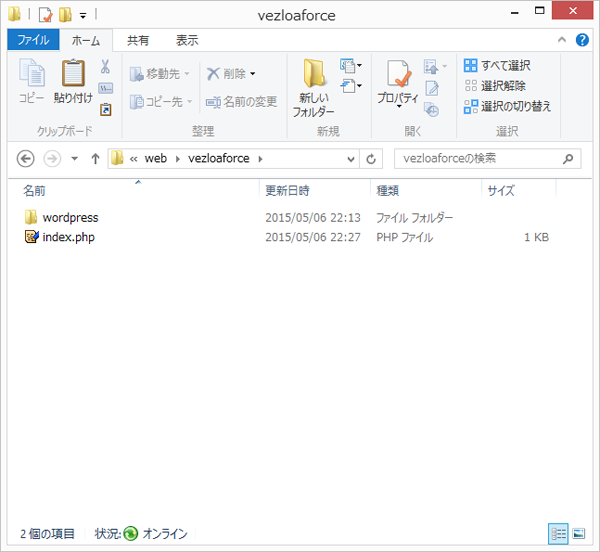Select the index.php file name
This screenshot has width=600, height=552.
point(68,237)
